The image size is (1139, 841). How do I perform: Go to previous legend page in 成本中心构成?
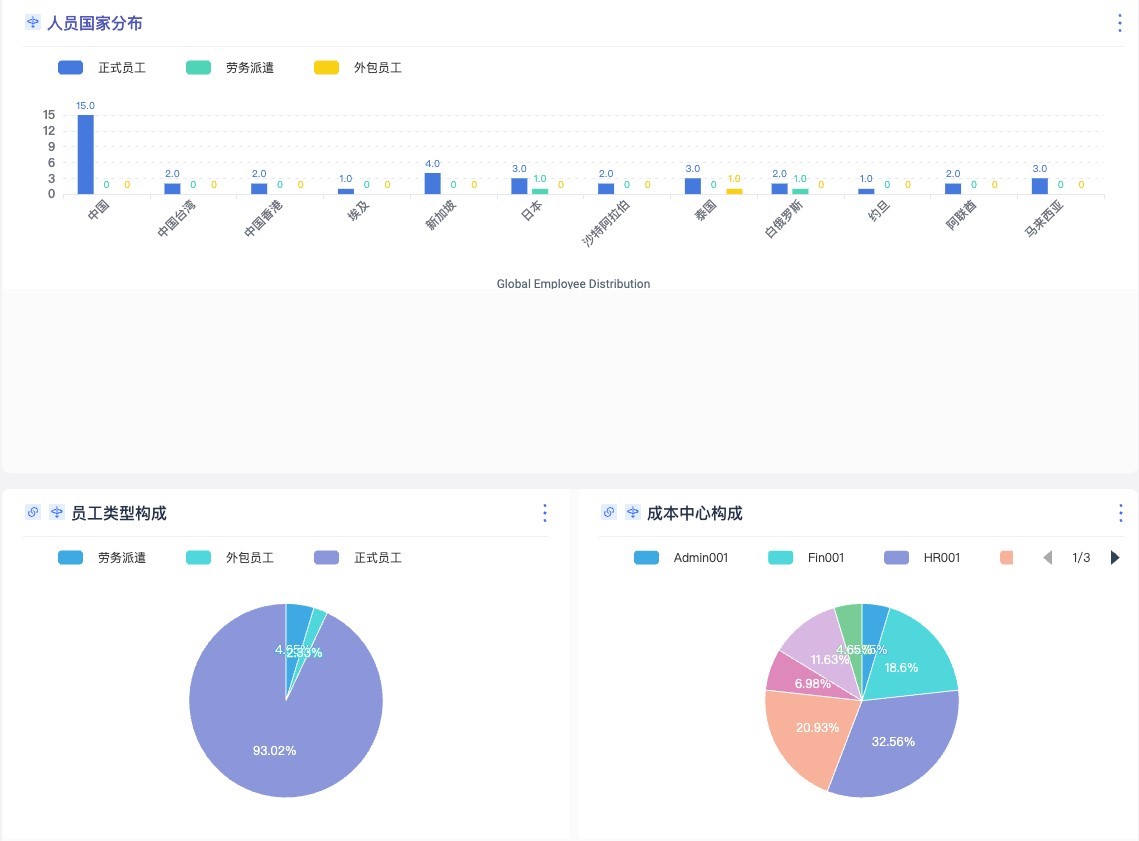pyautogui.click(x=1048, y=558)
